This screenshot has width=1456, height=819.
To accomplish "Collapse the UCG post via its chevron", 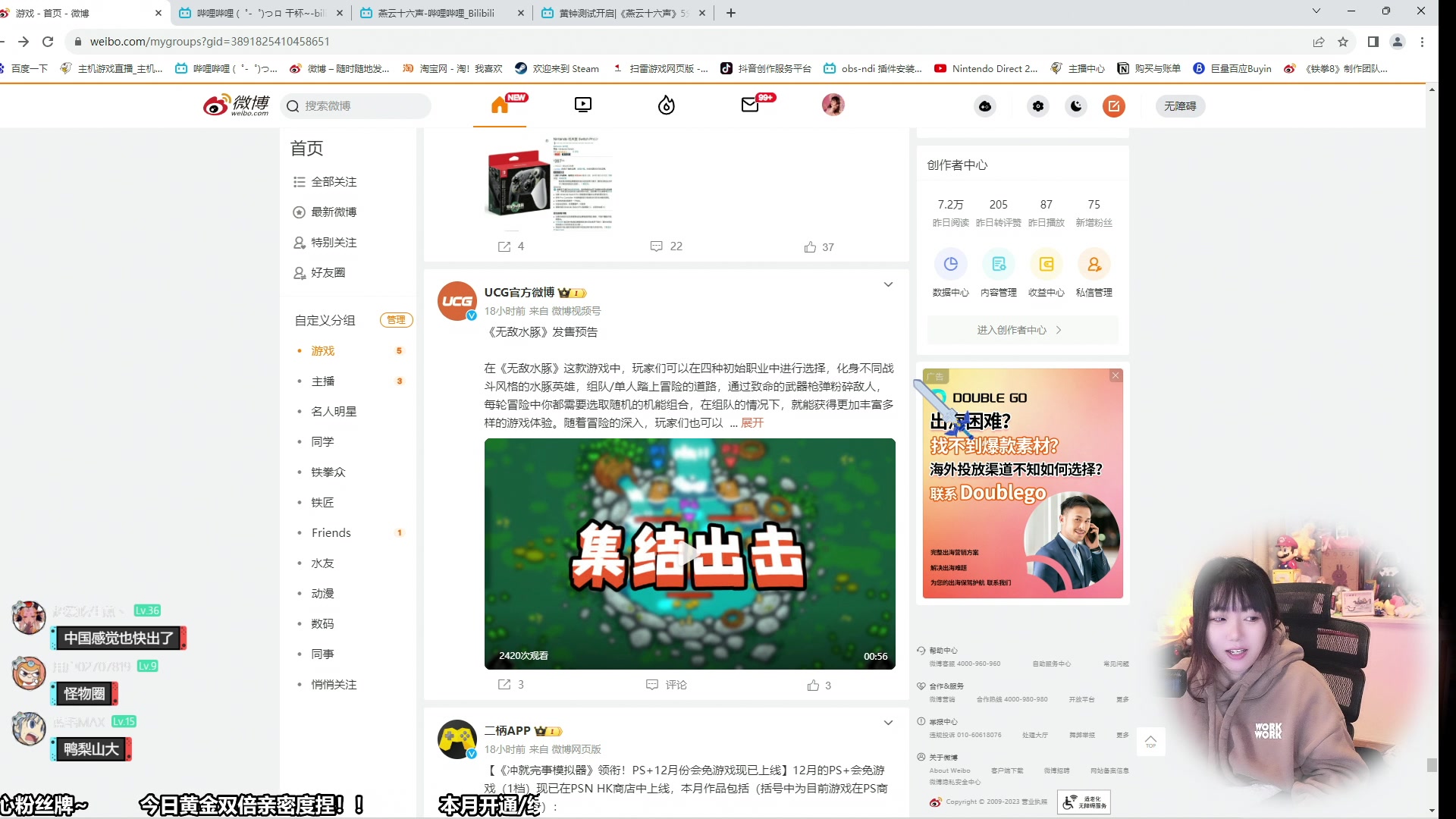I will 888,284.
